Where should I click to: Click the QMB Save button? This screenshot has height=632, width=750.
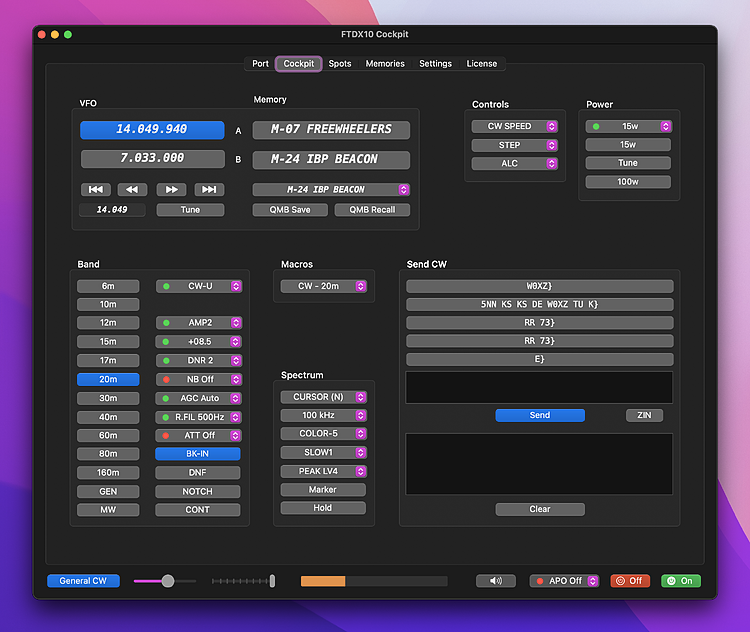coord(288,210)
